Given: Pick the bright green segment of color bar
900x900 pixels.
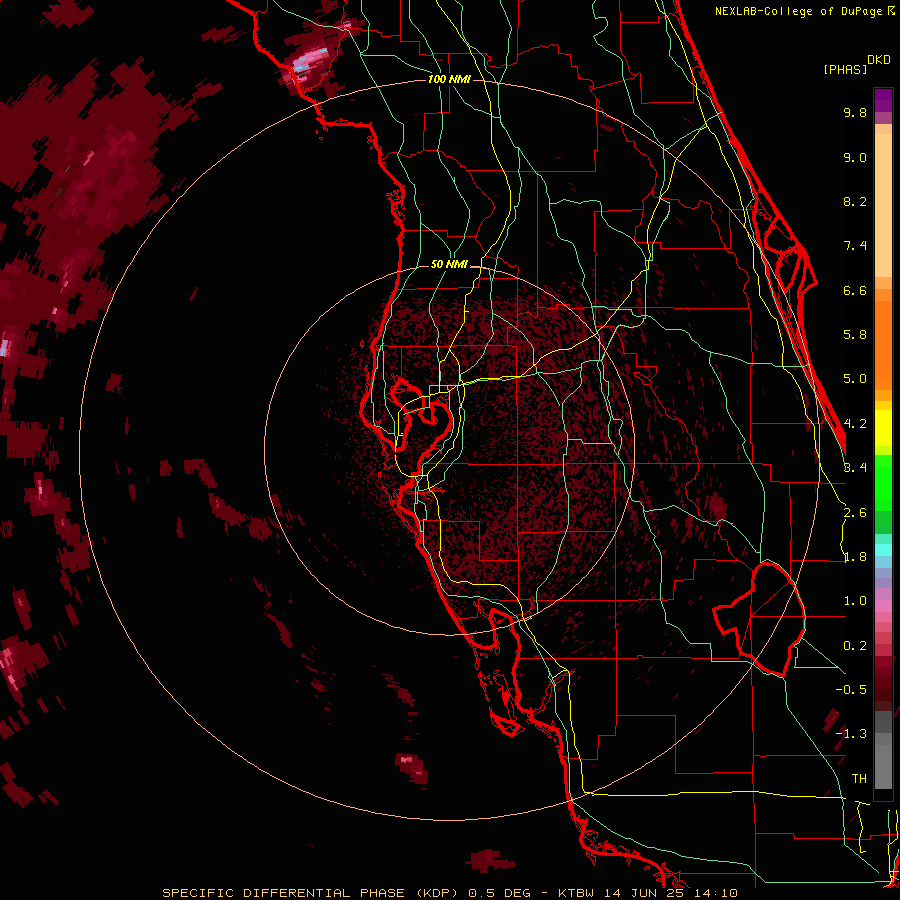Looking at the screenshot, I should (883, 485).
